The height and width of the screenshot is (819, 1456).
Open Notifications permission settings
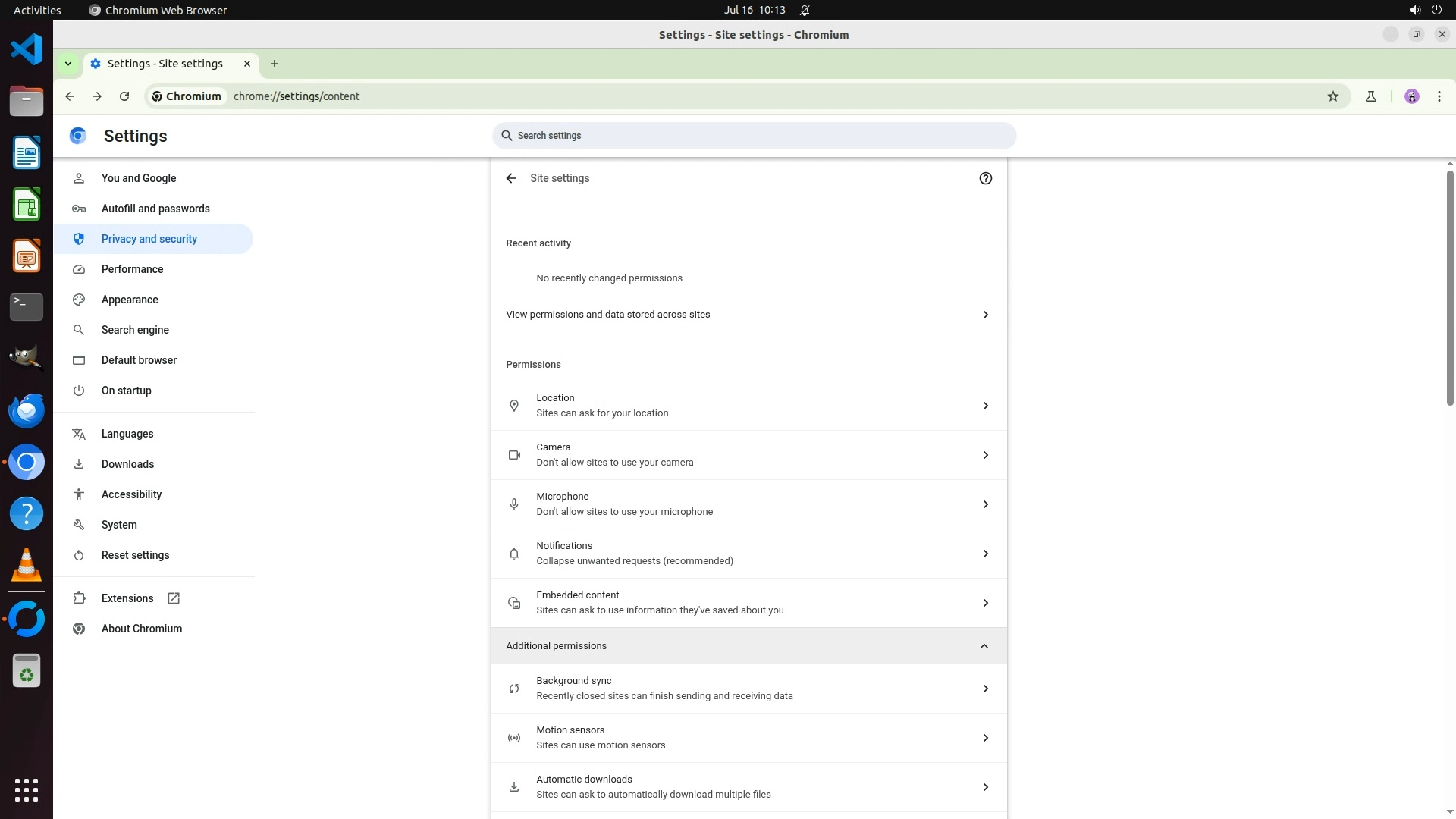pos(748,554)
